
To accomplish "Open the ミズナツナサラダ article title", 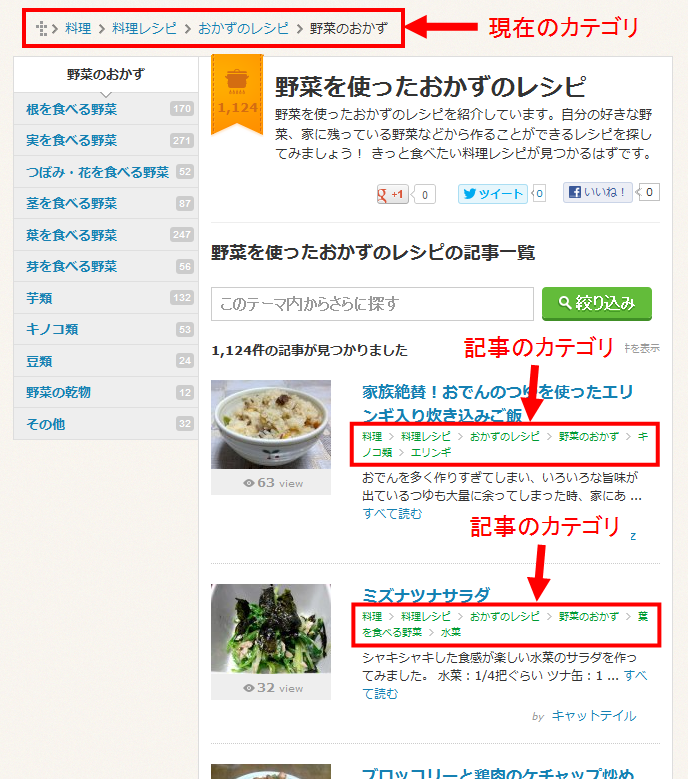I will [426, 595].
